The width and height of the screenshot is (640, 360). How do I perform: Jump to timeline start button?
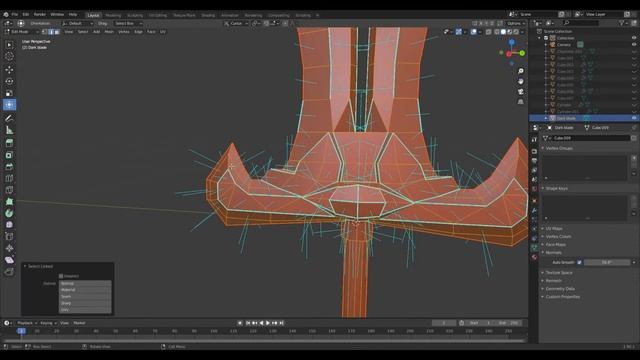pos(248,323)
